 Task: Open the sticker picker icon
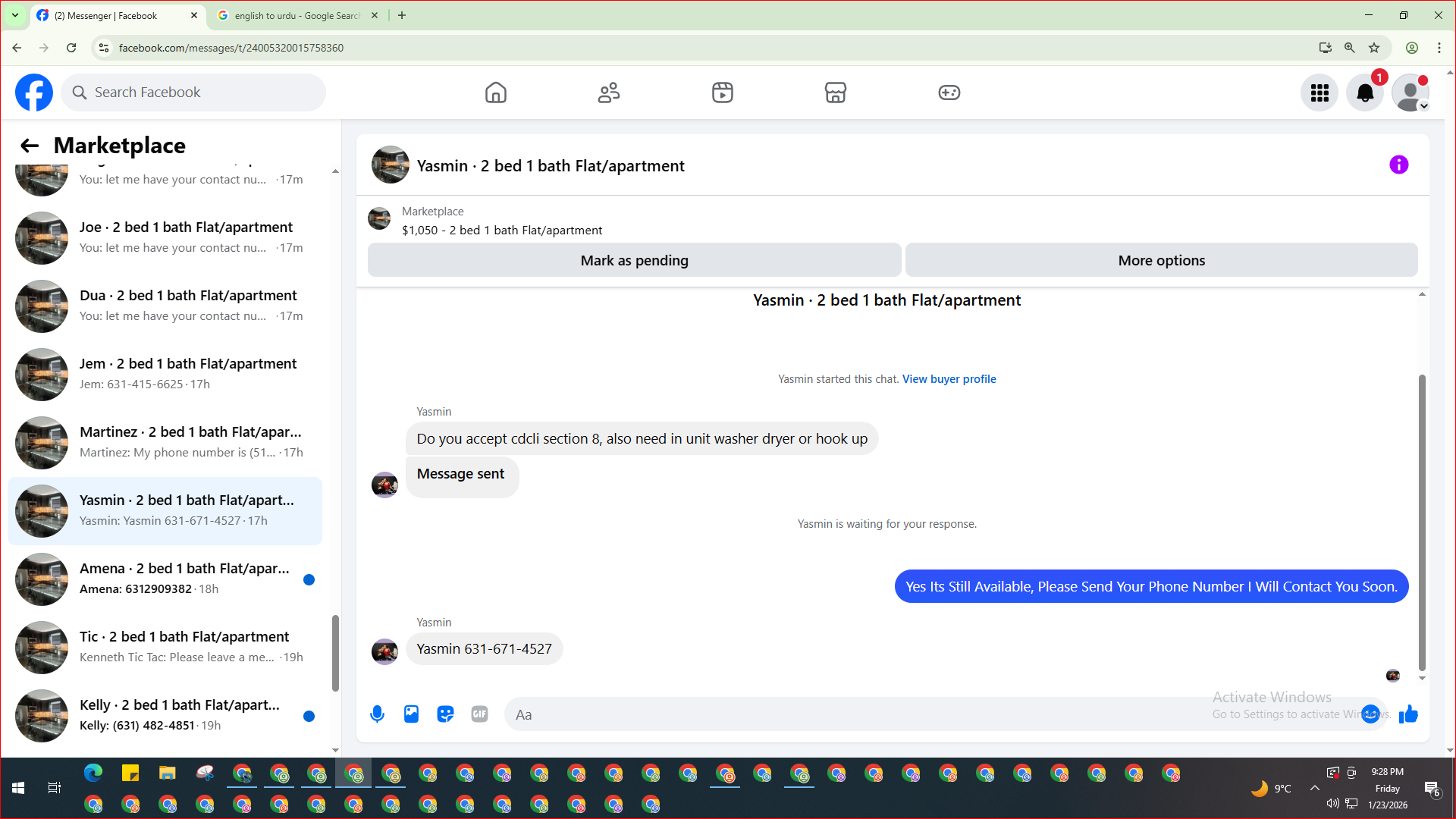click(x=445, y=714)
